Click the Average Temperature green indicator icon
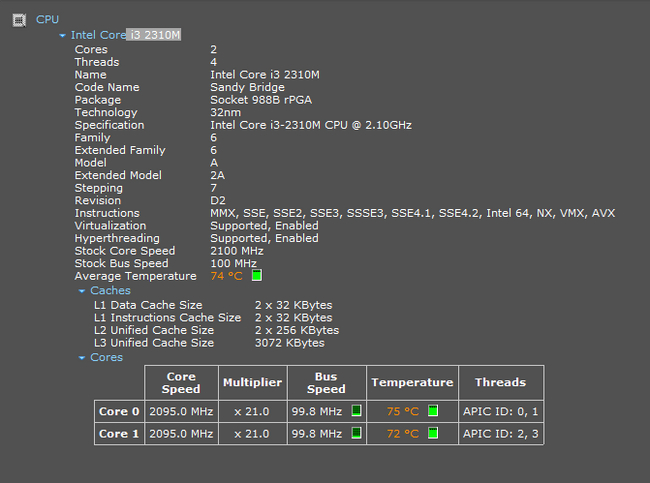This screenshot has height=483, width=650. [x=257, y=275]
